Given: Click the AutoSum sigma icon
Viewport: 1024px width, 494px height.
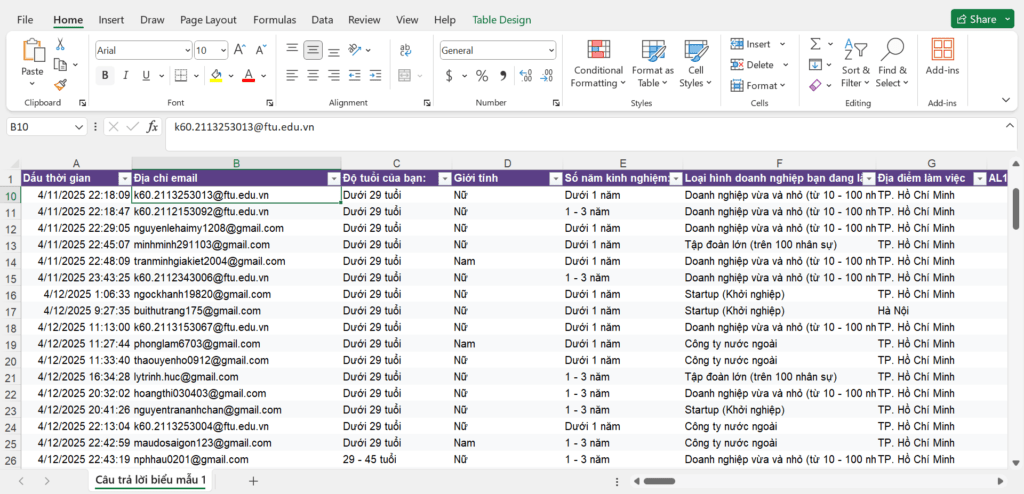Looking at the screenshot, I should [x=815, y=44].
